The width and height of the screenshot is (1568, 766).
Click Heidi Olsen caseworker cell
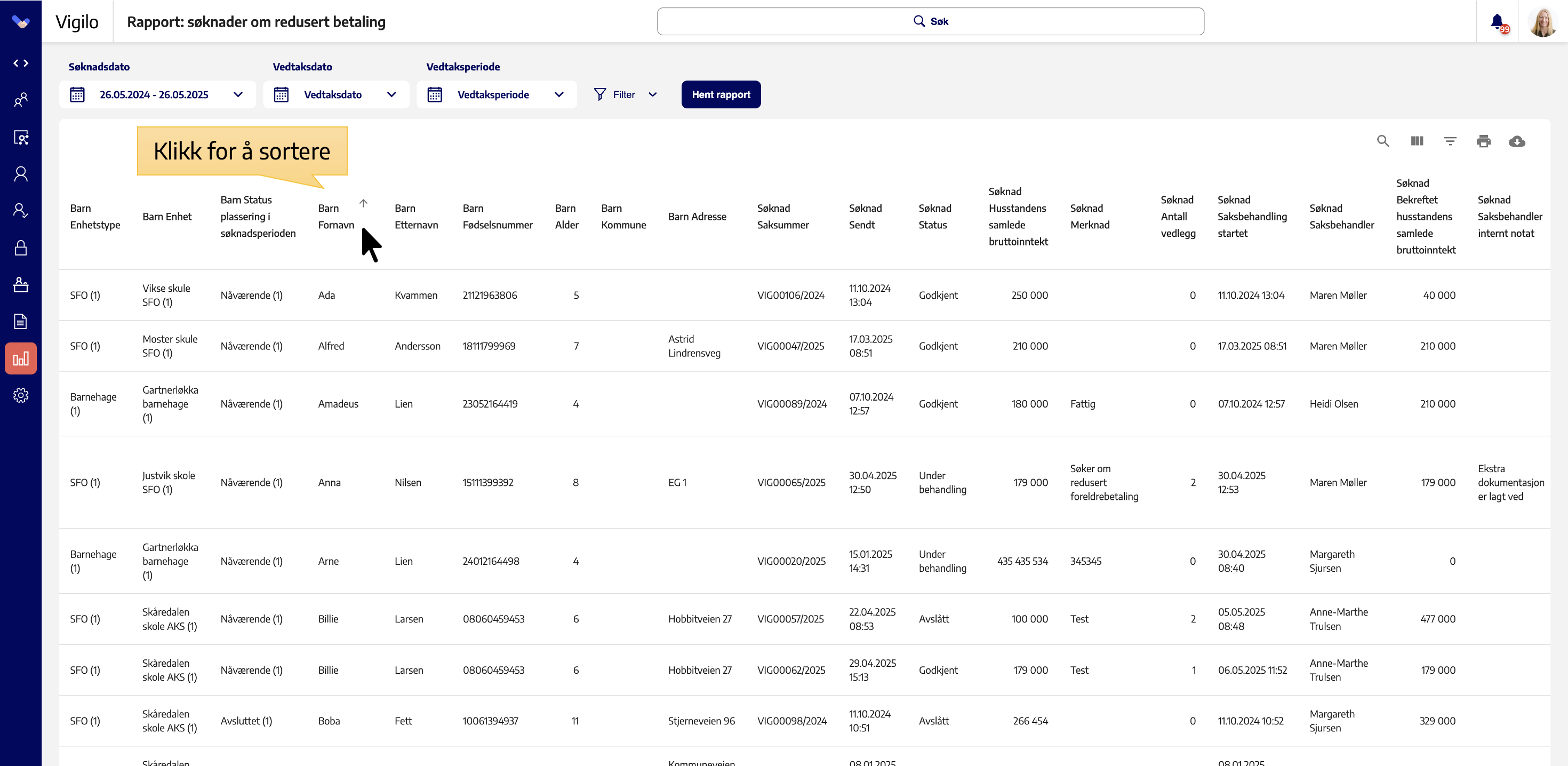click(1334, 404)
